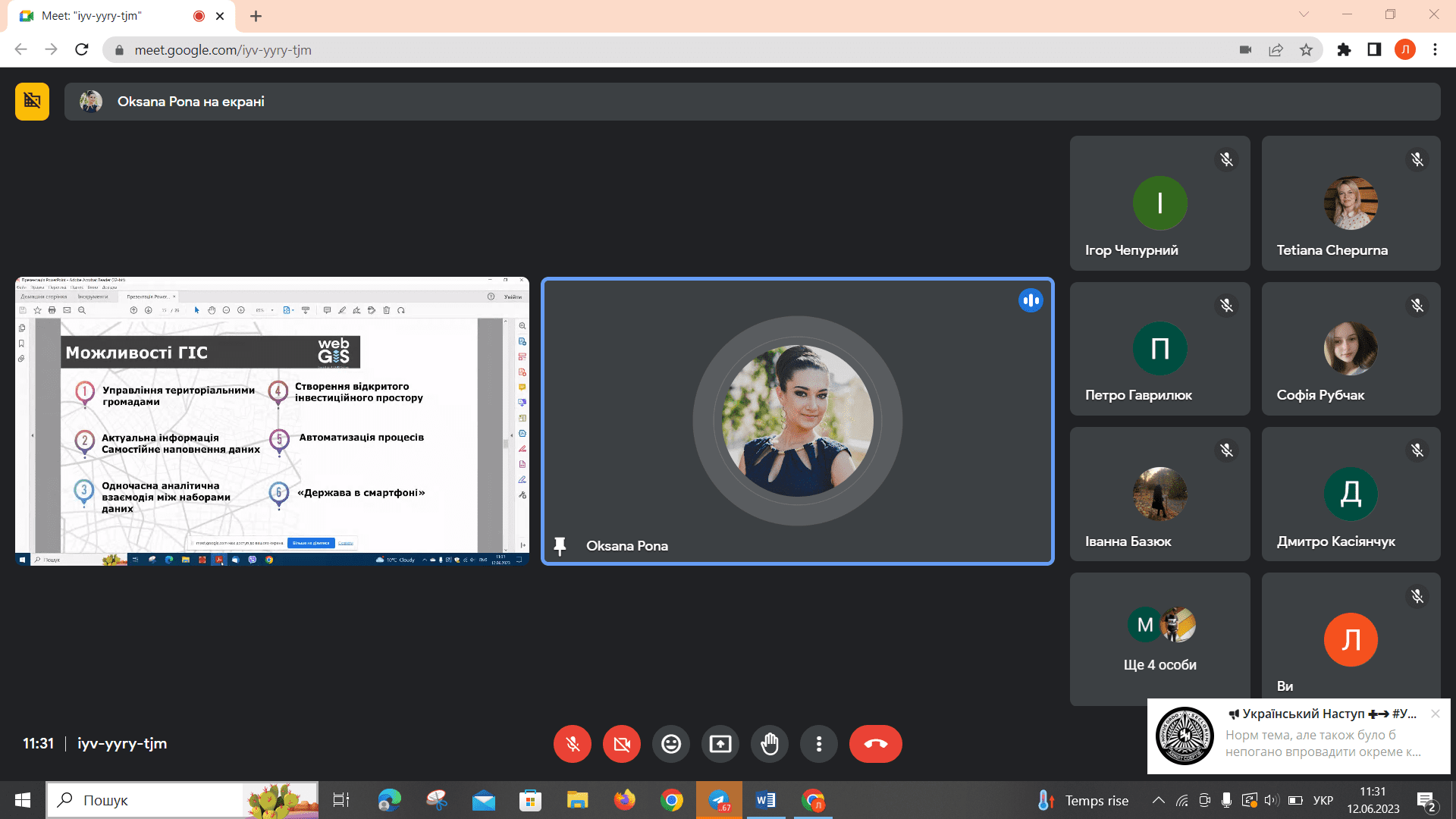Viewport: 1456px width, 819px height.
Task: Toggle your microphone on
Action: coord(573,744)
